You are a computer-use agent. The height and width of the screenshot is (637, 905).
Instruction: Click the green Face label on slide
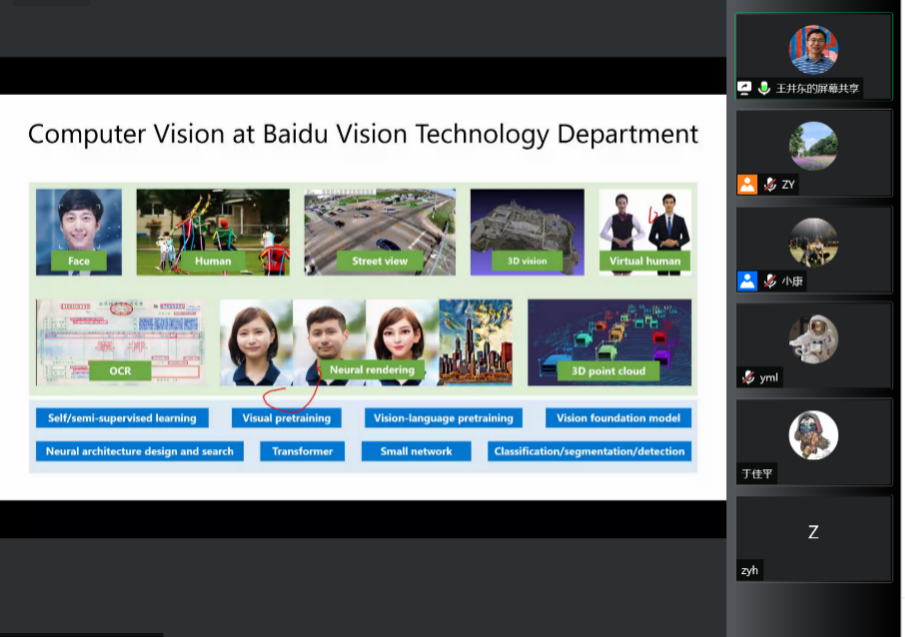78,261
